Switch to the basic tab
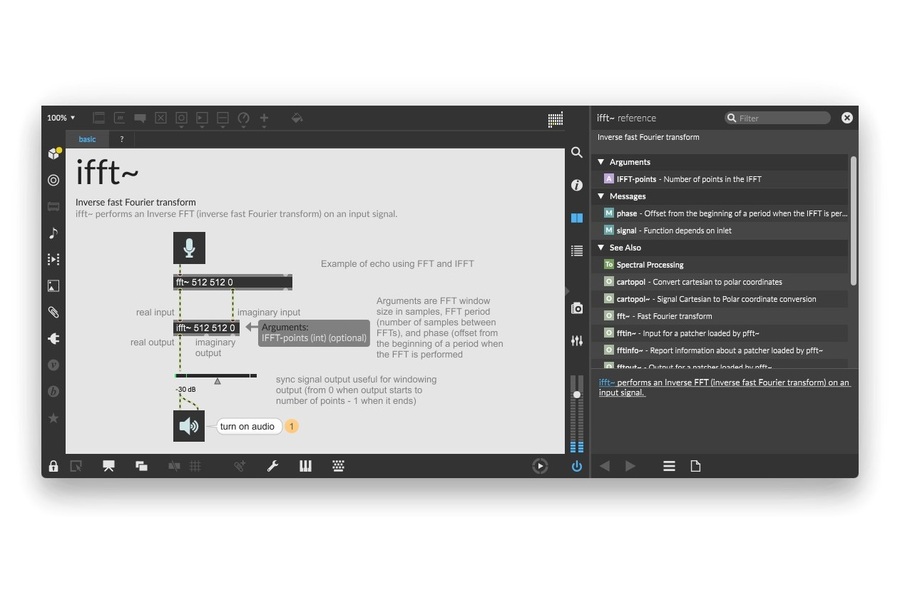900x608 pixels. click(x=87, y=139)
